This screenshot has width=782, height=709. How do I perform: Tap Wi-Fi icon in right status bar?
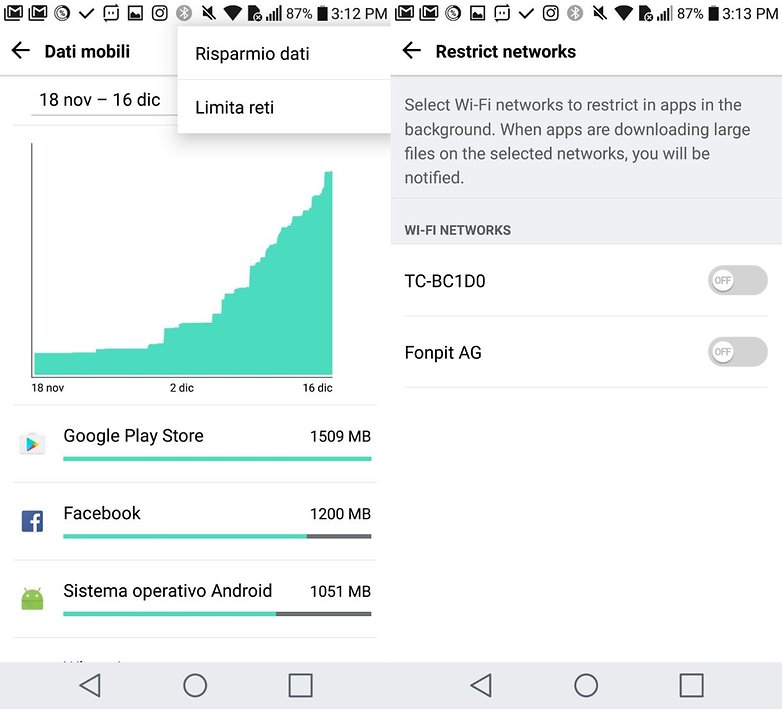(623, 13)
